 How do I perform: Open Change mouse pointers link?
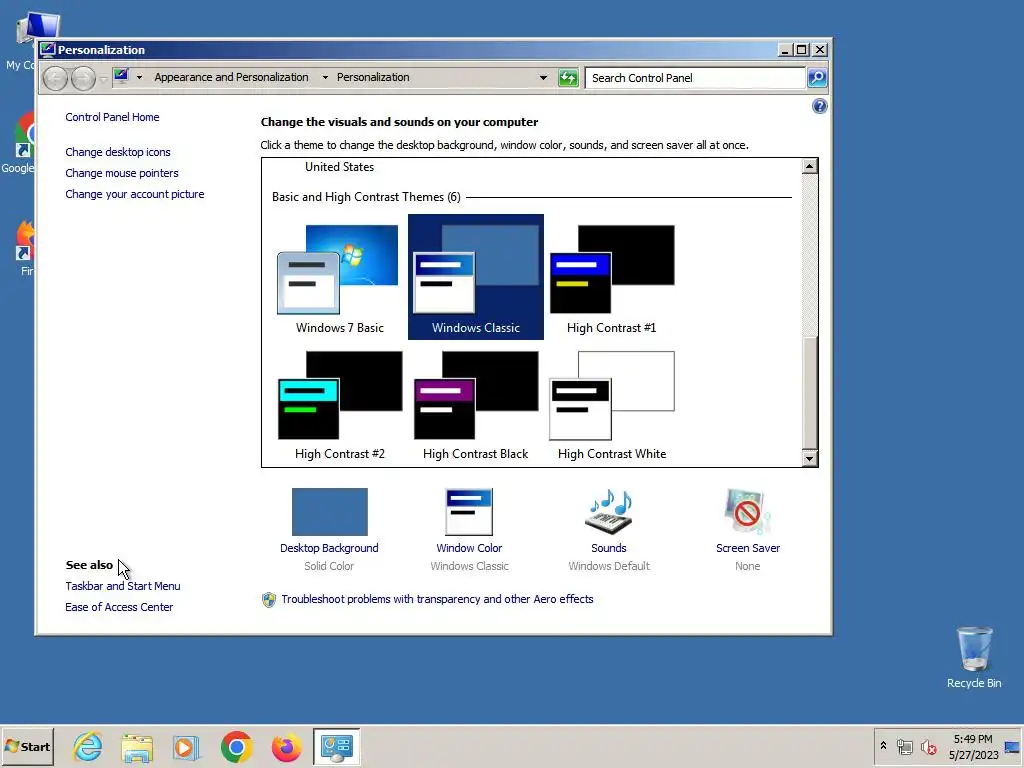tap(121, 173)
